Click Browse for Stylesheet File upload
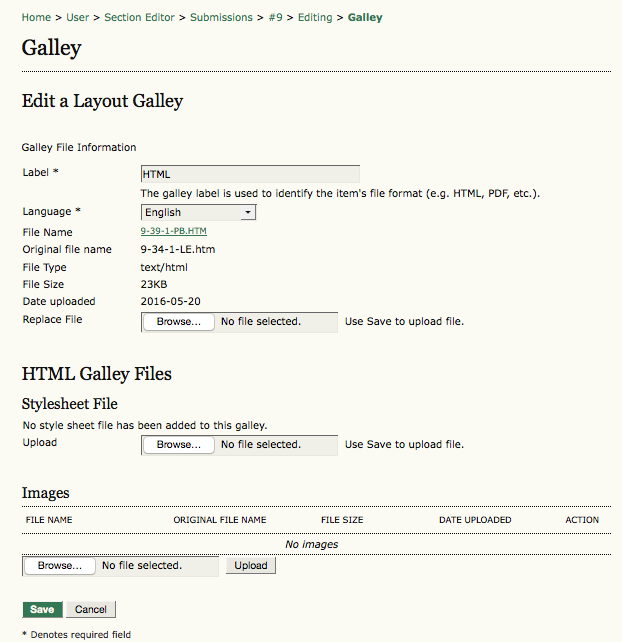622x642 pixels. click(x=179, y=445)
